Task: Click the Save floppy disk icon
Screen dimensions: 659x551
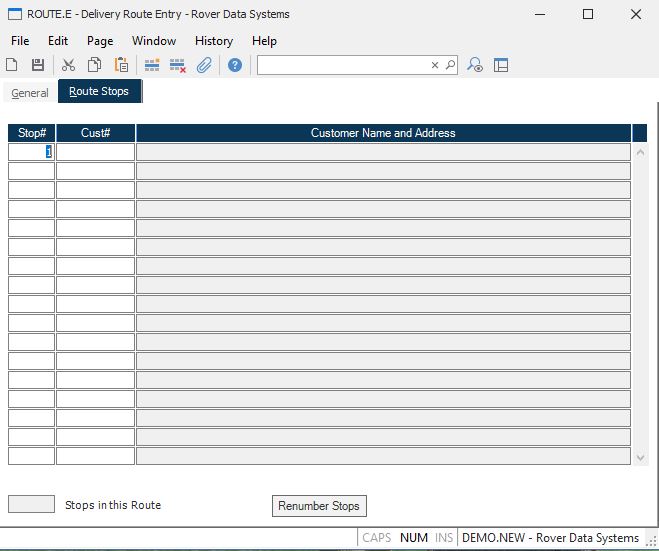Action: click(x=38, y=65)
